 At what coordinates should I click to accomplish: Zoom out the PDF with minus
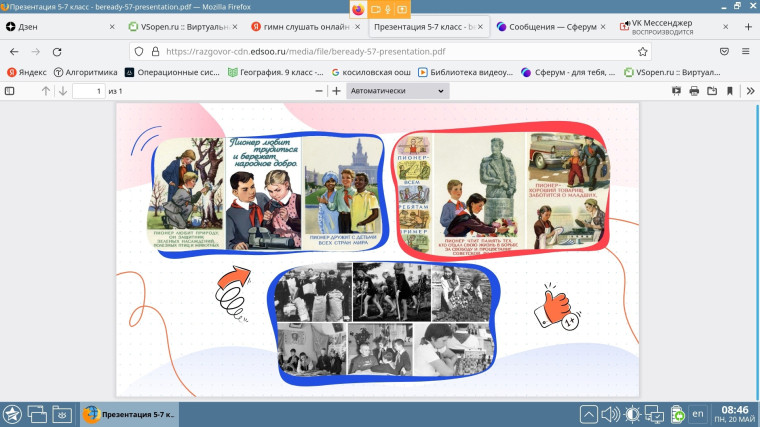pos(319,91)
